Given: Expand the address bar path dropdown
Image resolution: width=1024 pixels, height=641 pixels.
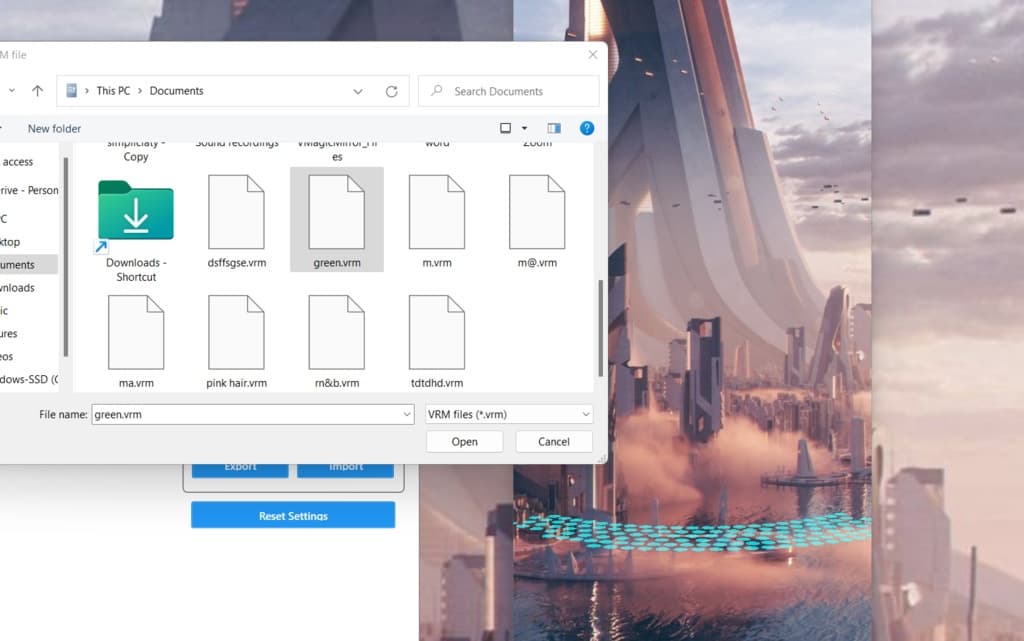Looking at the screenshot, I should (x=358, y=91).
